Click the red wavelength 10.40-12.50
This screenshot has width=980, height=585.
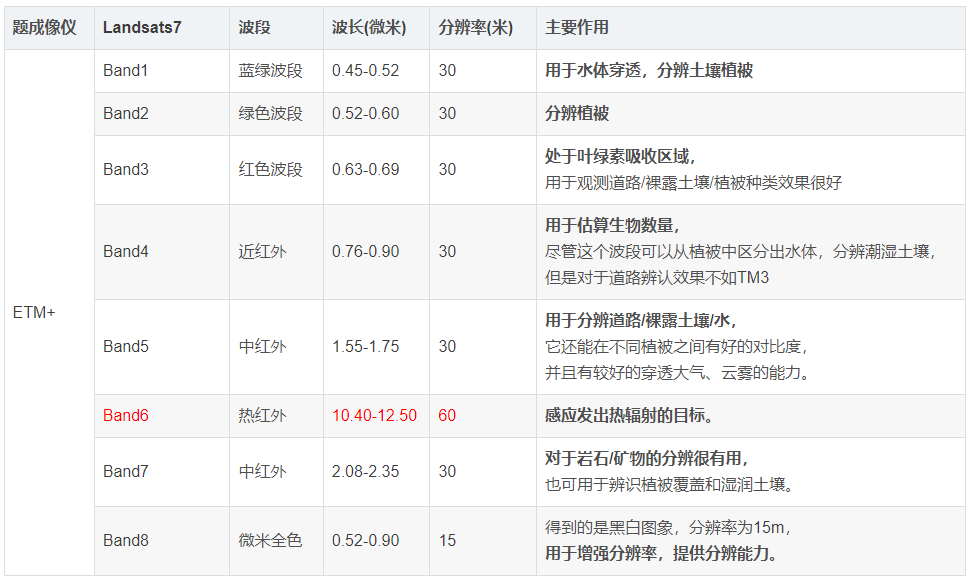click(x=374, y=416)
